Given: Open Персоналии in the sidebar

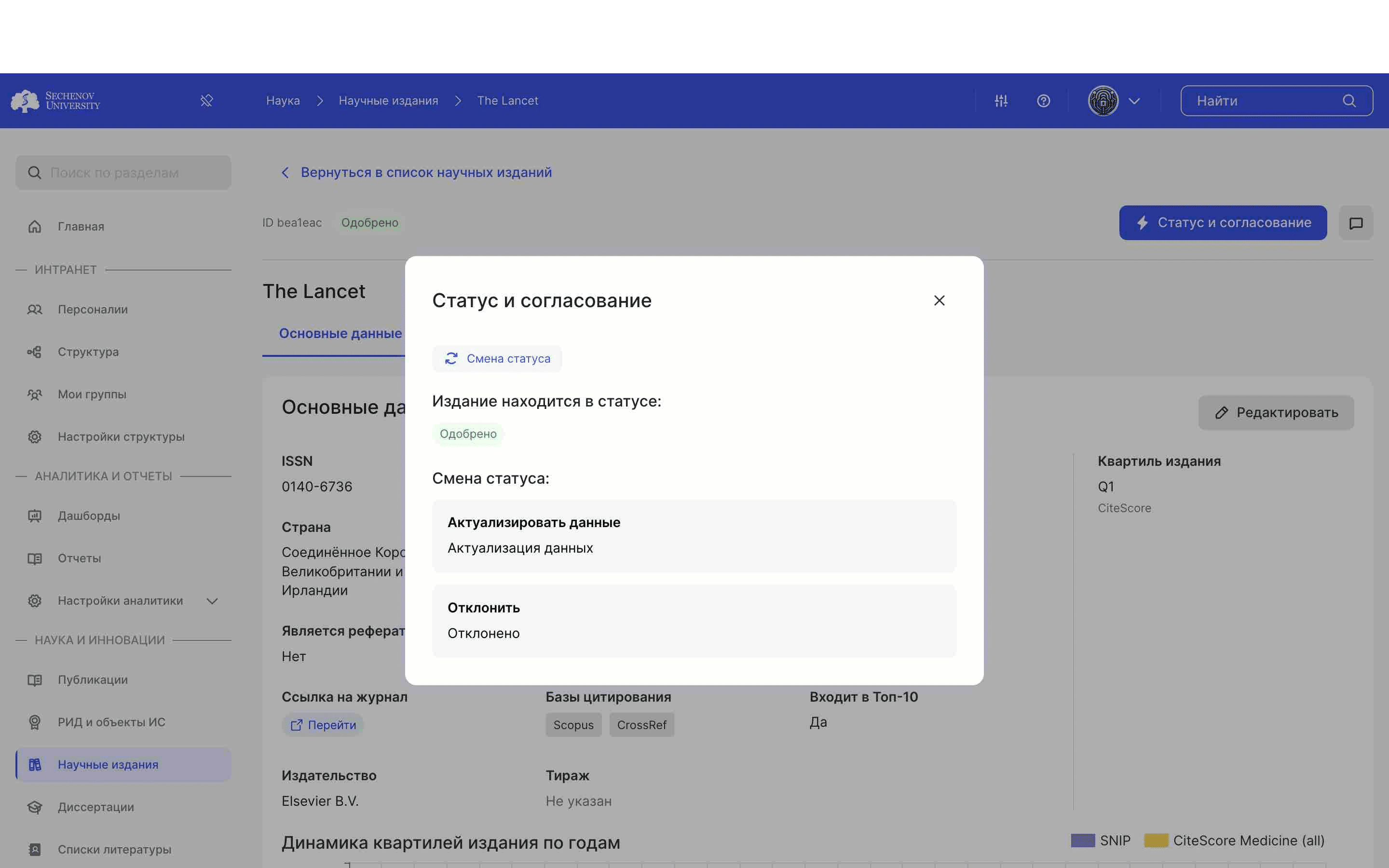Looking at the screenshot, I should pos(123,310).
